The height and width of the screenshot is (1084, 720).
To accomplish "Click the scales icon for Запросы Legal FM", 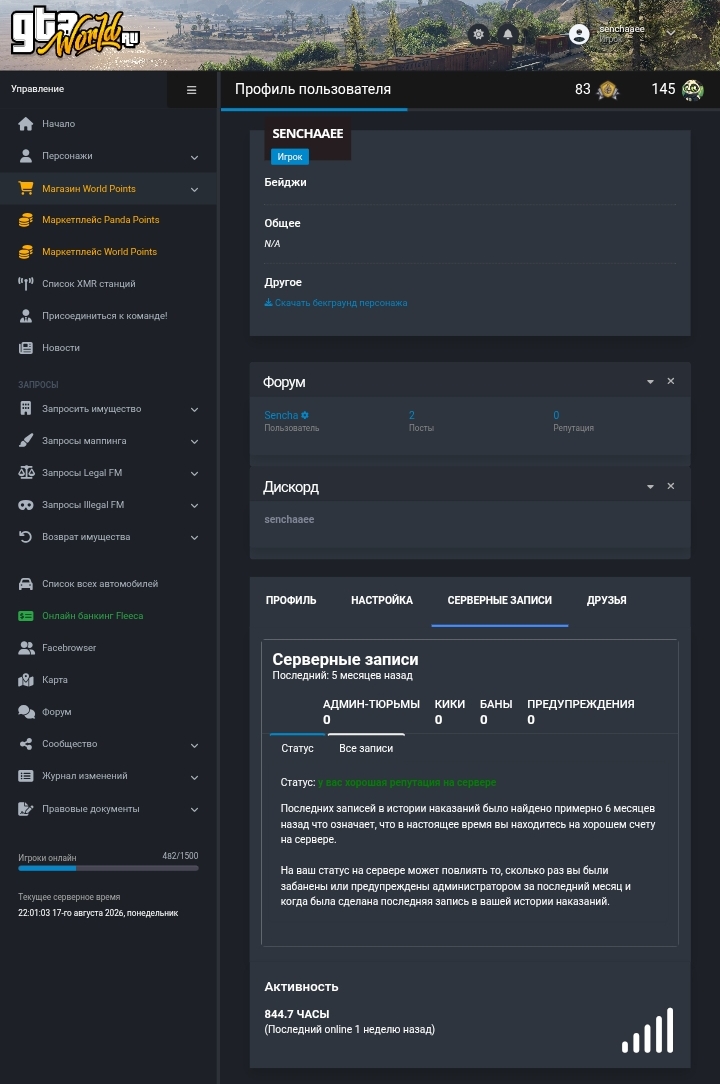I will [26, 473].
